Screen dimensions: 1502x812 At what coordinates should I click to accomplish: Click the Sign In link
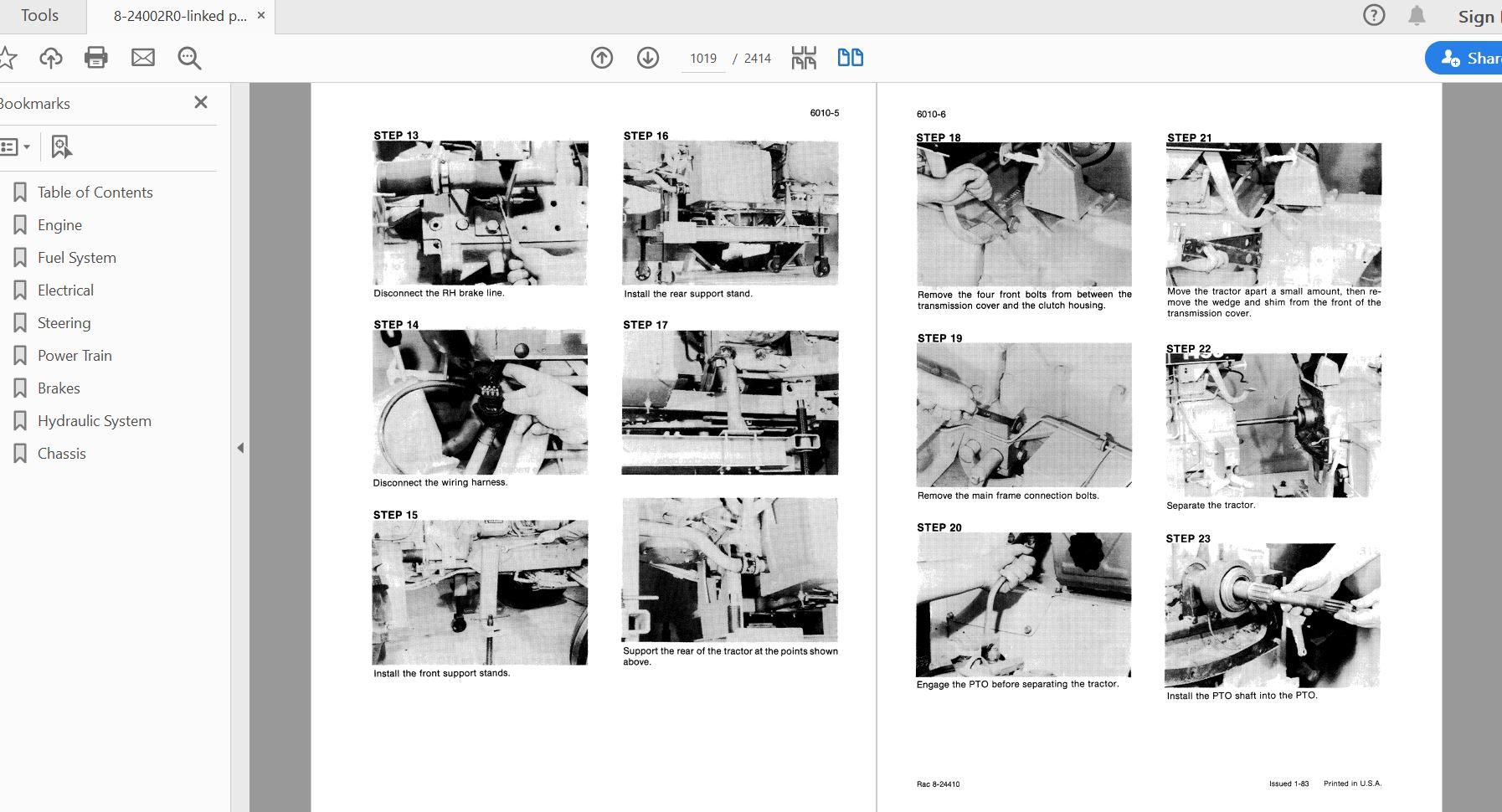tap(1479, 17)
